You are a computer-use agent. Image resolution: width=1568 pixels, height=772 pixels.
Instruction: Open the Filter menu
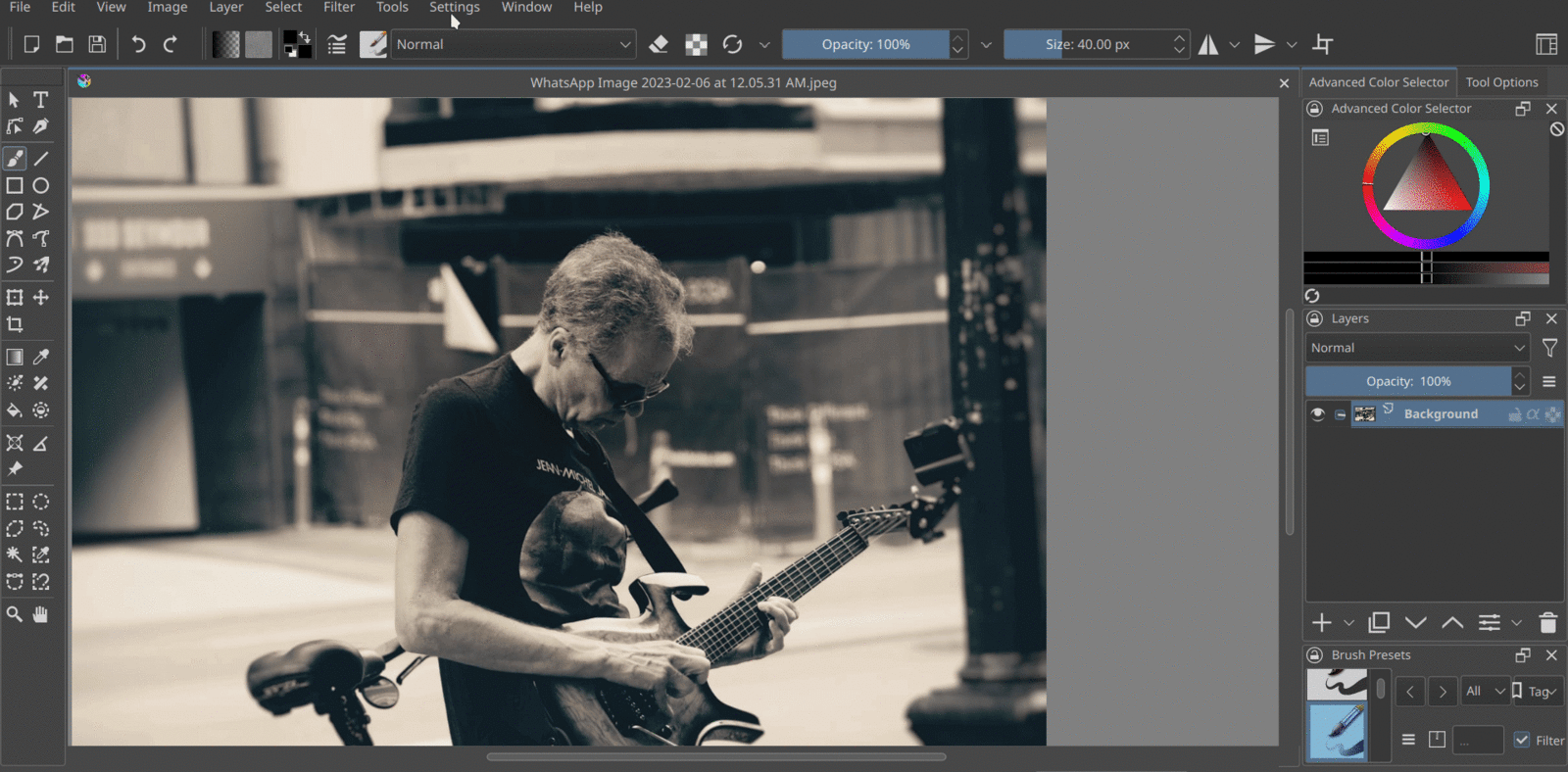coord(338,8)
